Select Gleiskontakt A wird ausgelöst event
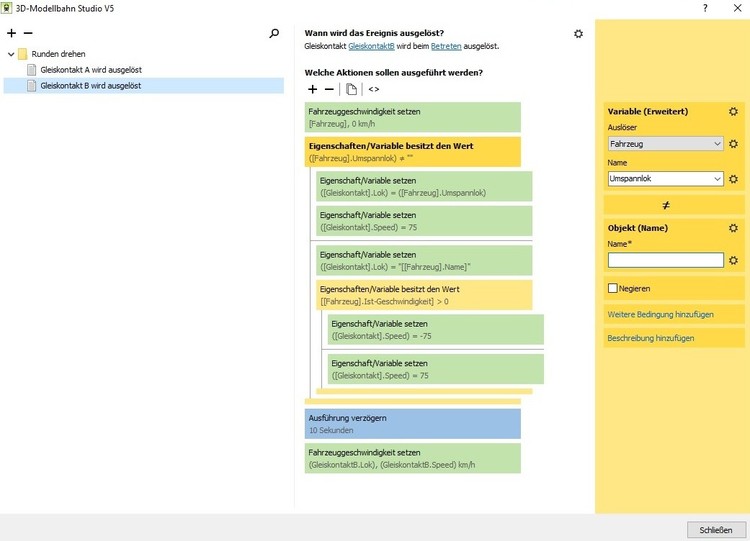The height and width of the screenshot is (541, 750). tap(90, 70)
